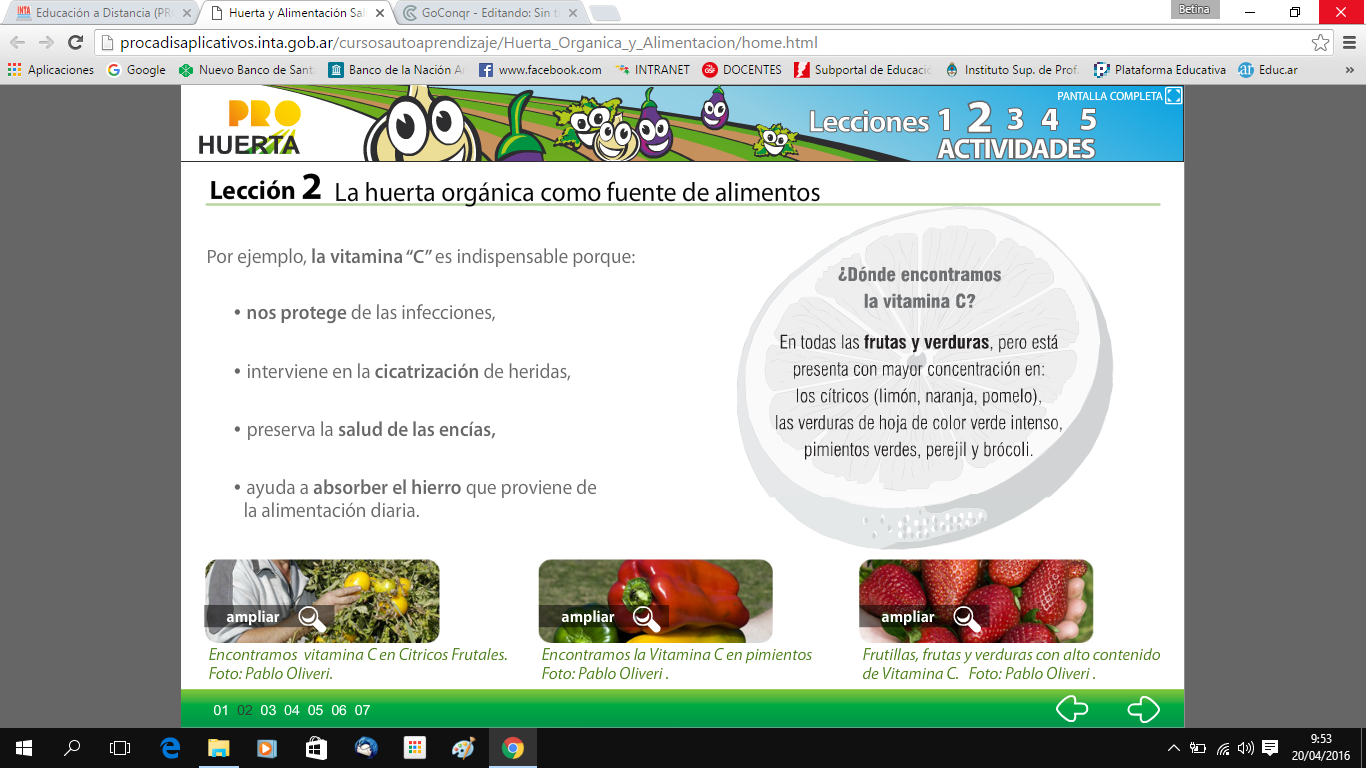Jump to page 05 of the lesson

point(315,710)
